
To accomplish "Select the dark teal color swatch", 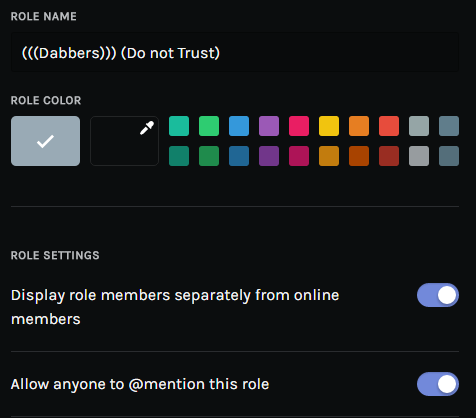I will tap(179, 156).
